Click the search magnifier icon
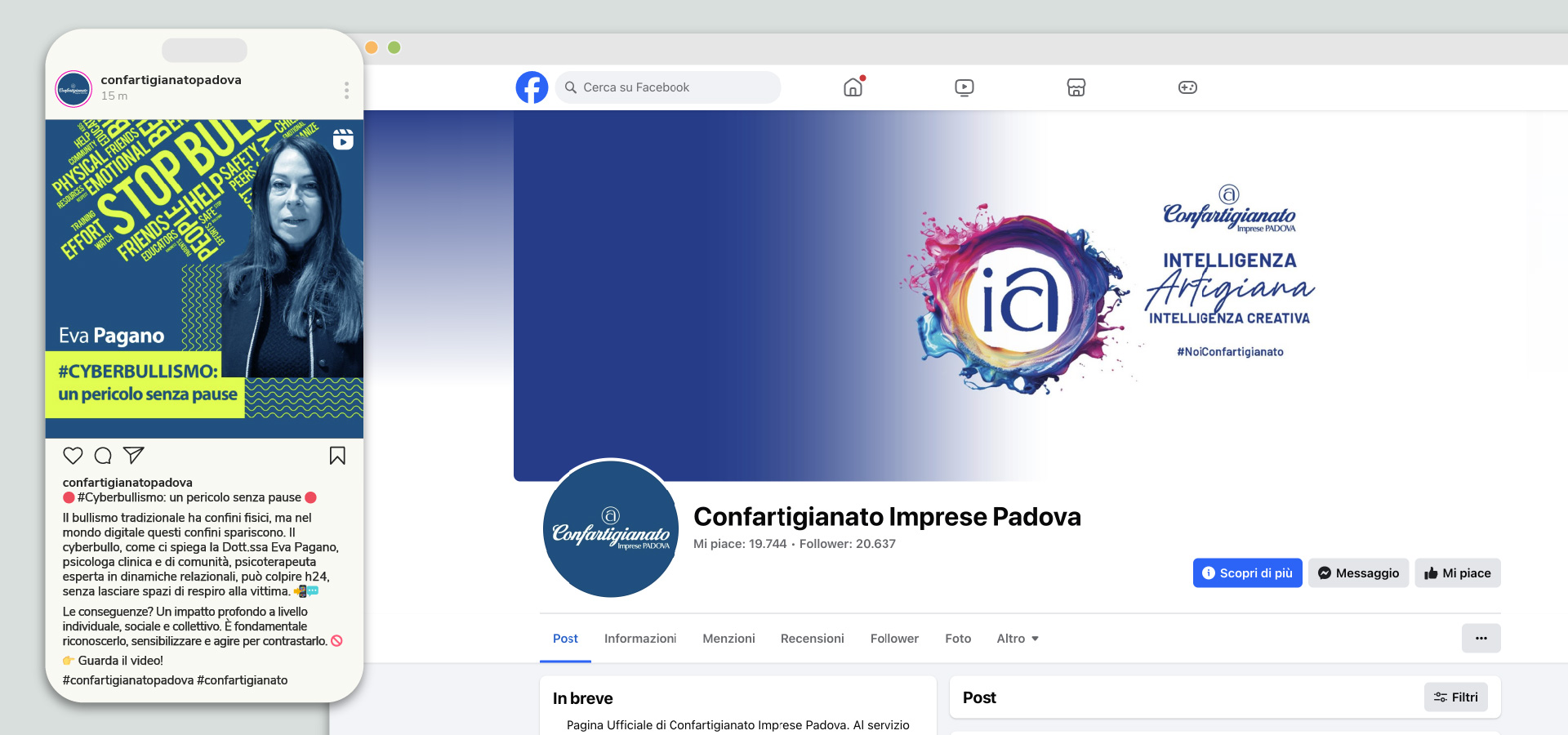This screenshot has width=1568, height=735. (571, 87)
